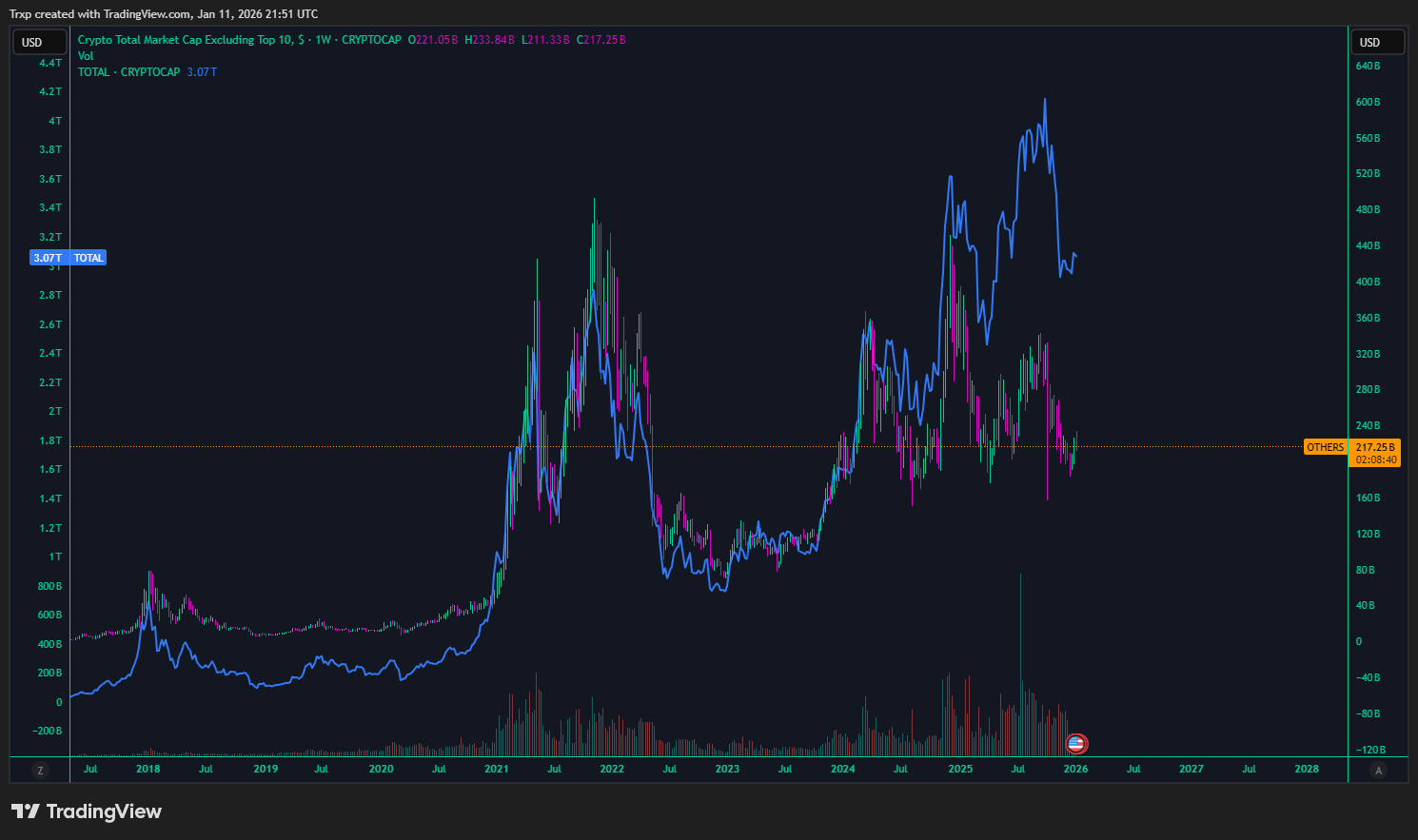Toggle the A auto-scale button

click(x=1378, y=770)
